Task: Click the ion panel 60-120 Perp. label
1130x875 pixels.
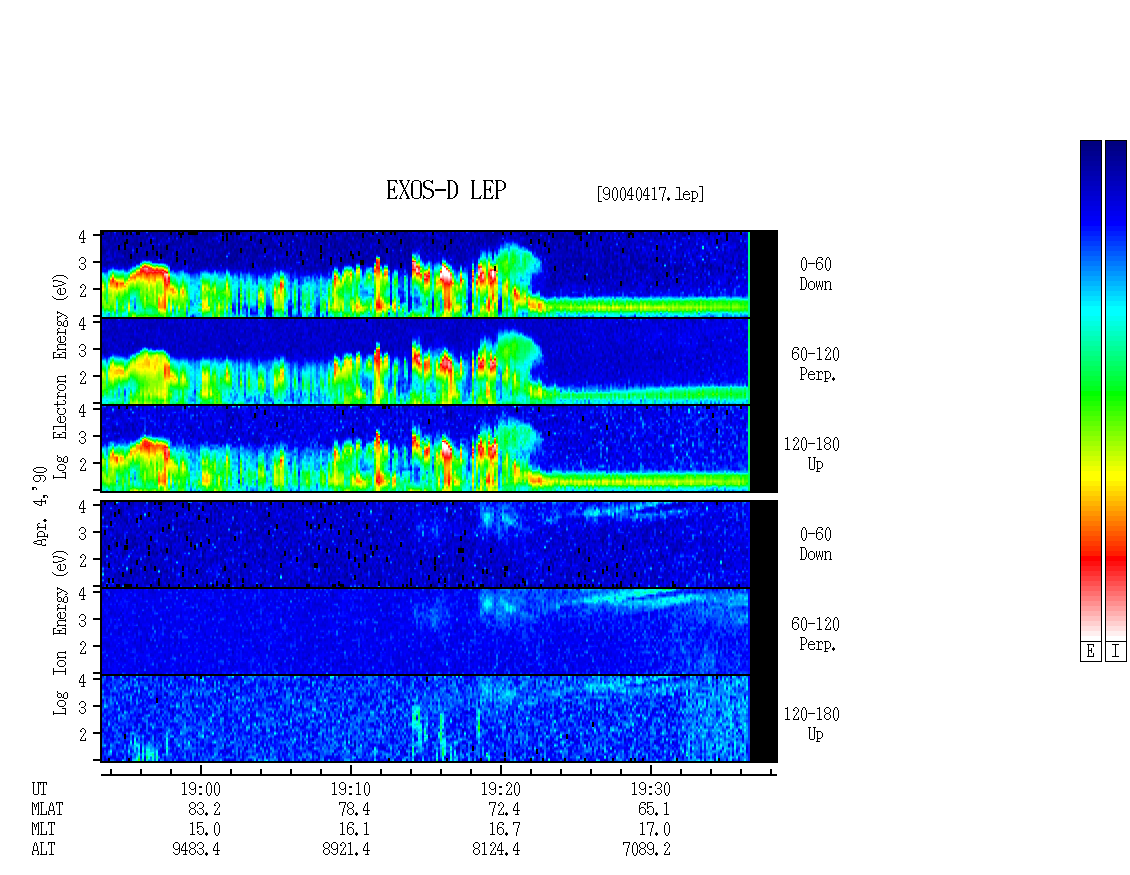Action: 815,634
